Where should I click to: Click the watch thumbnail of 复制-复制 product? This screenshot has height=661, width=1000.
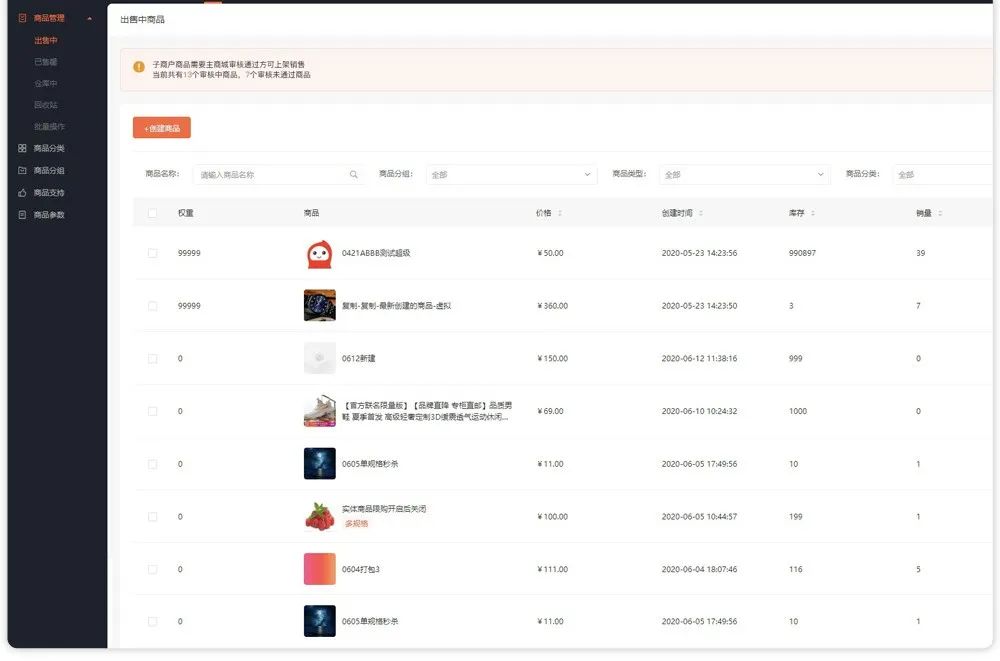[x=320, y=306]
